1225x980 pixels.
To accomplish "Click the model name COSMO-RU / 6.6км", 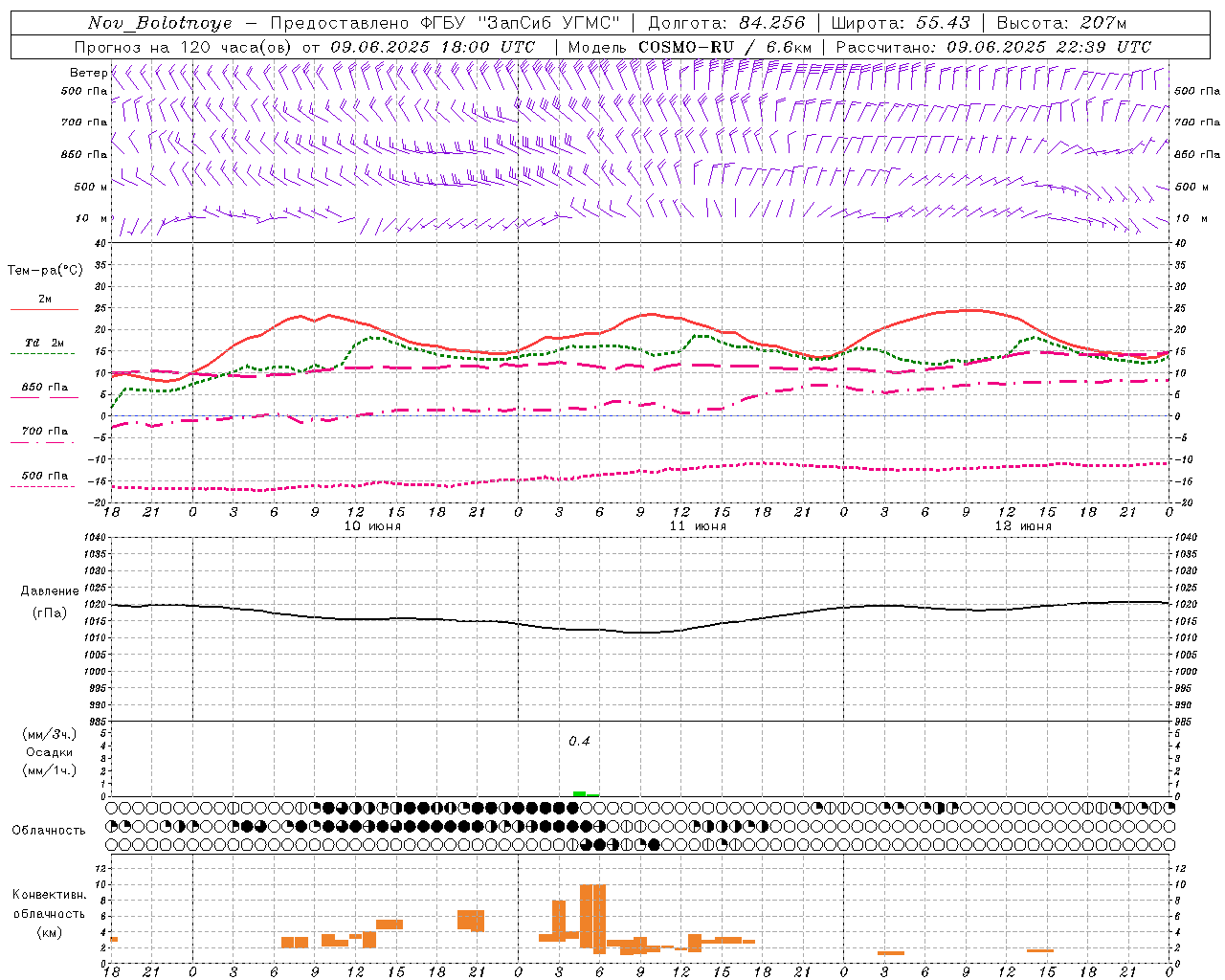I will 724,47.
